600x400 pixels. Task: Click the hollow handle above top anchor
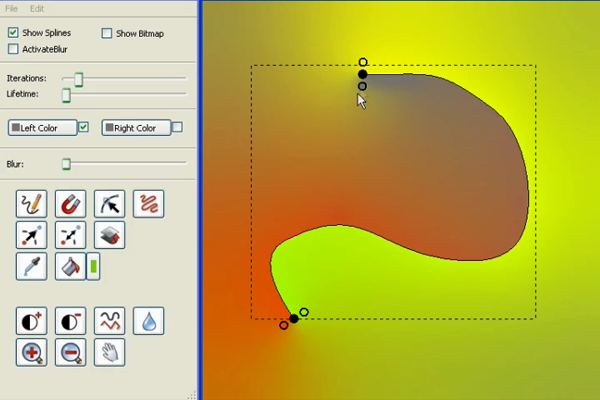point(363,62)
